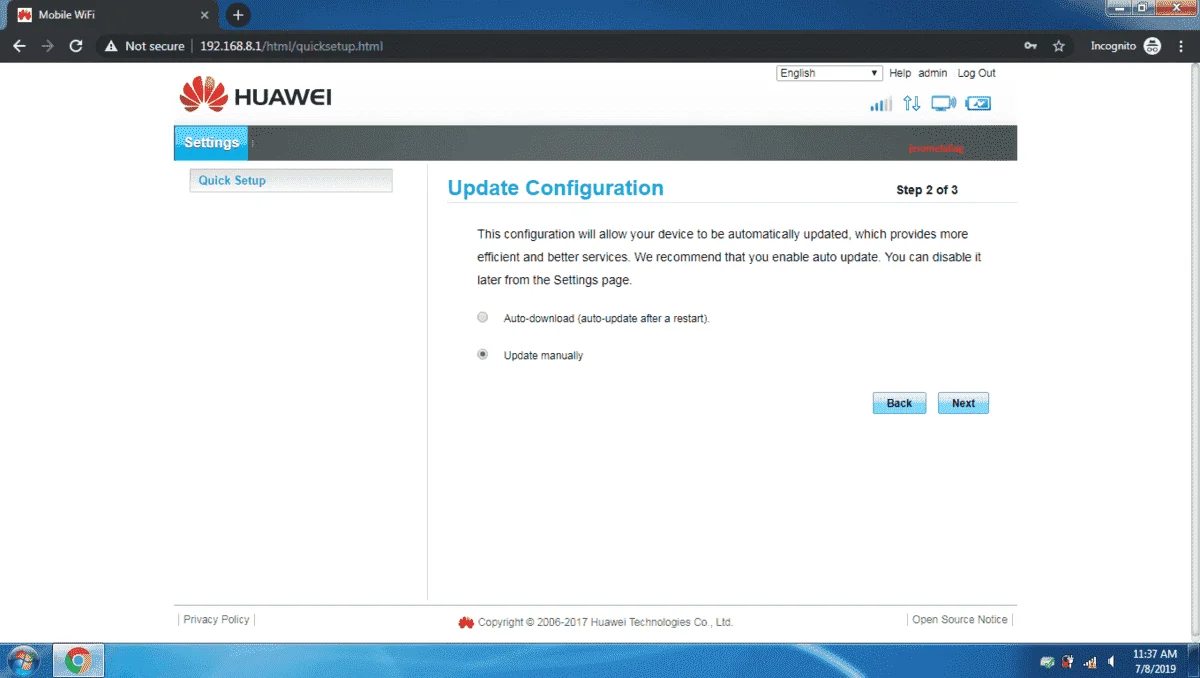Click the Show desktop strip by the clock
Viewport: 1200px width, 678px height.
(x=1193, y=660)
